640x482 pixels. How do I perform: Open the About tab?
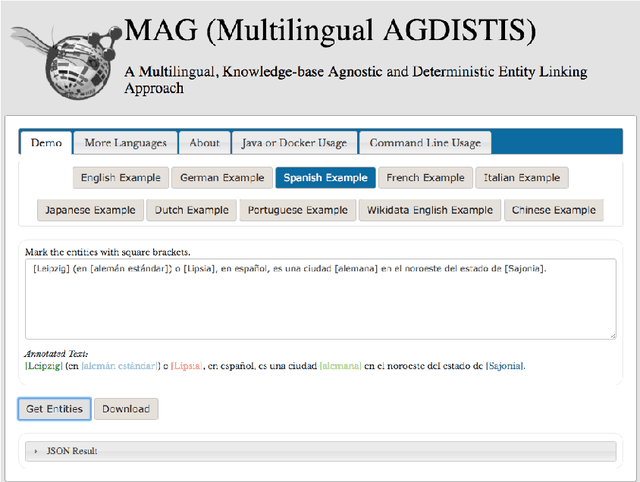(x=204, y=143)
